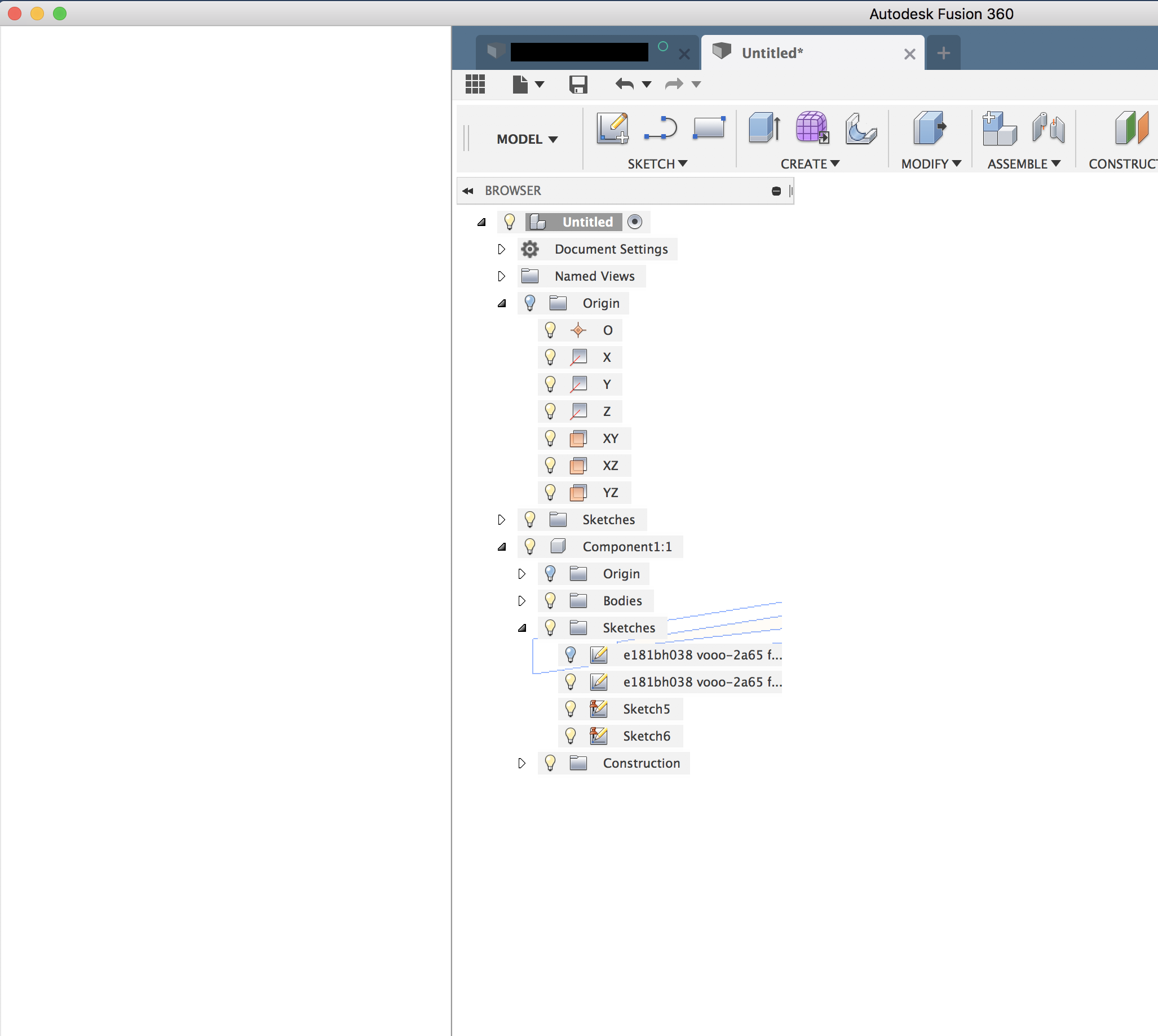Screen dimensions: 1158x1036
Task: Select Sketch6 in the browser tree
Action: (x=646, y=736)
